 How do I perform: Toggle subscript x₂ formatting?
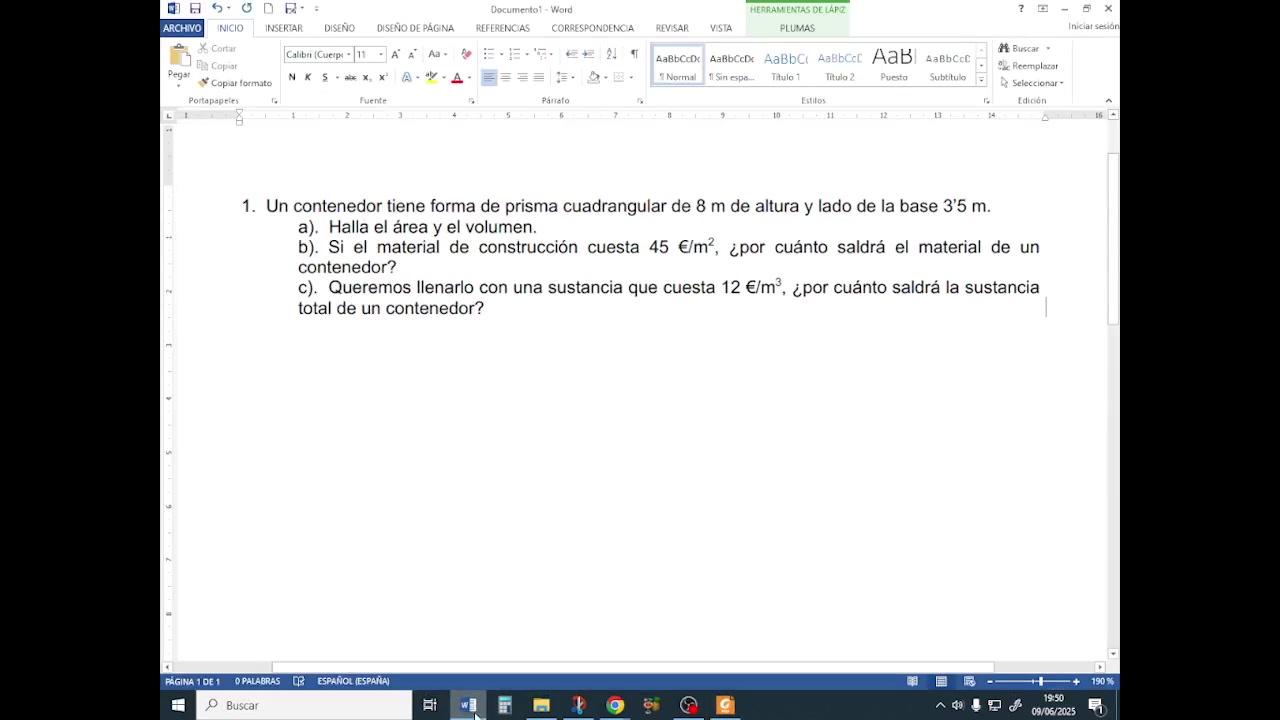(x=367, y=77)
